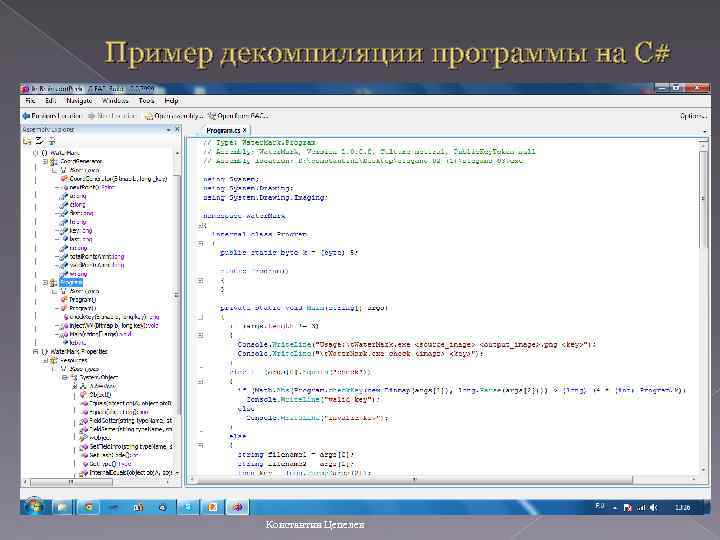Open the Edit menu
720x540 pixels.
50,101
